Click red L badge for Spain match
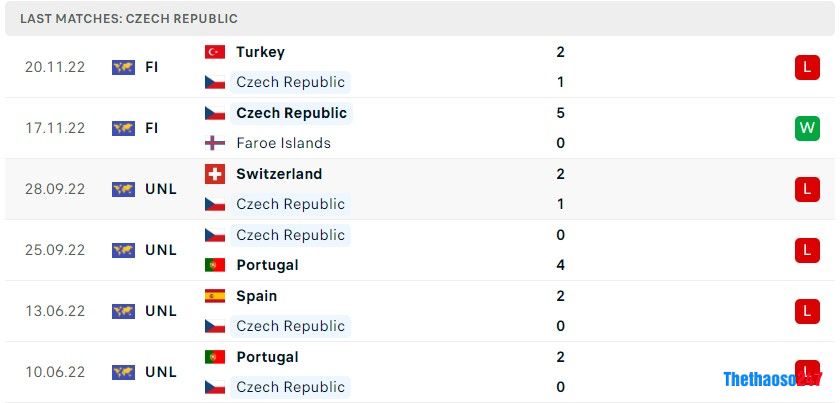This screenshot has height=403, width=840. 807,311
